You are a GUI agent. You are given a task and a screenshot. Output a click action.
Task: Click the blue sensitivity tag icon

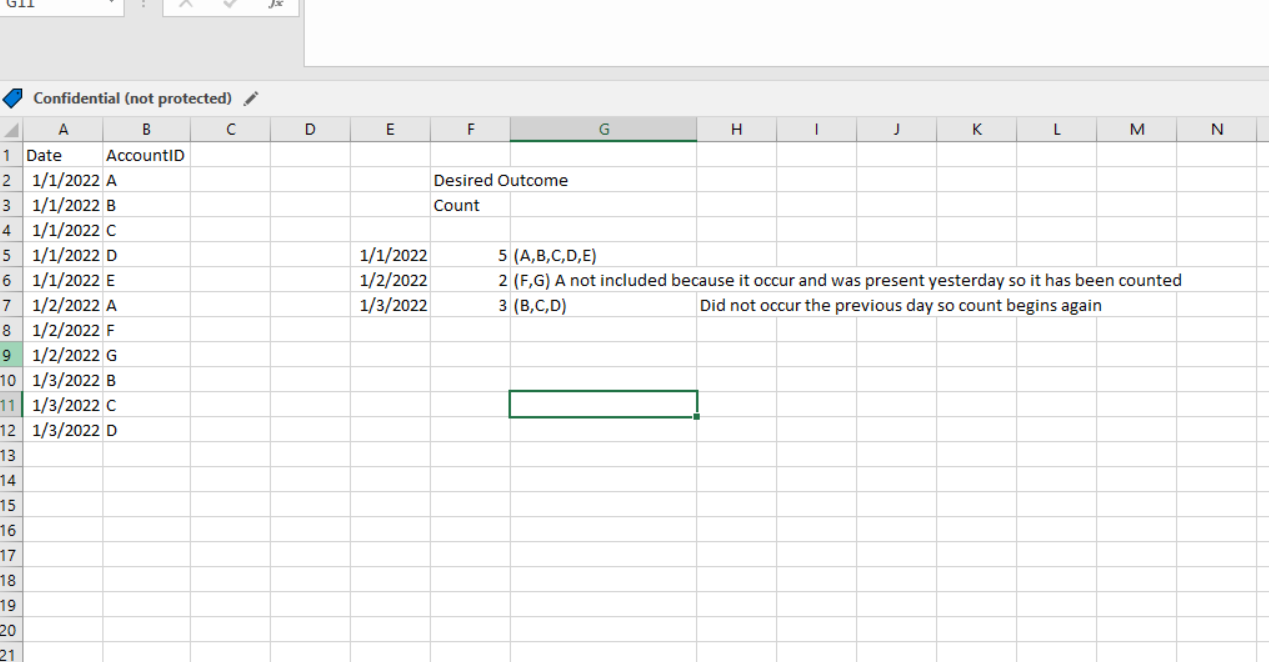point(13,98)
